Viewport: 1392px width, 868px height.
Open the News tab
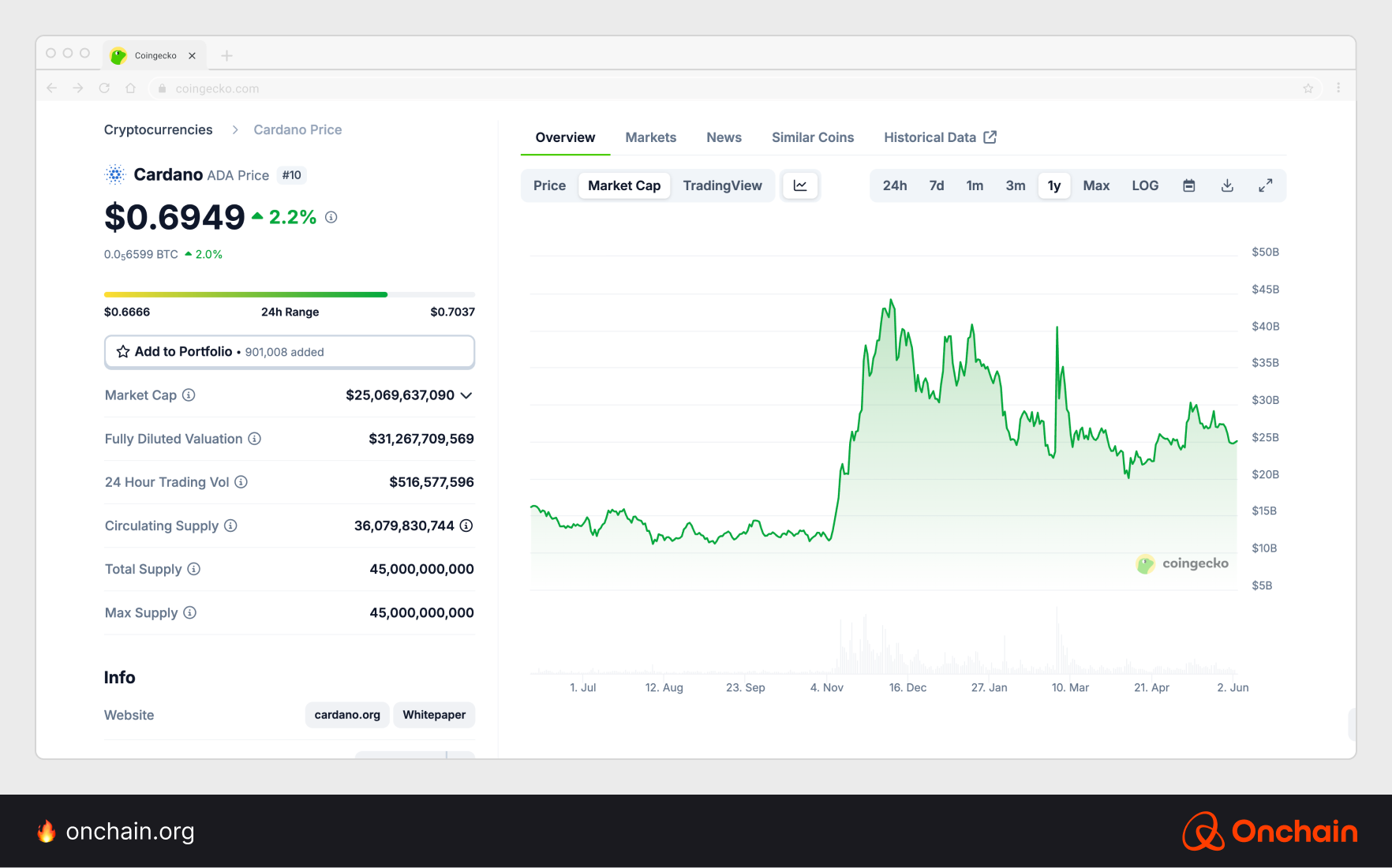724,137
